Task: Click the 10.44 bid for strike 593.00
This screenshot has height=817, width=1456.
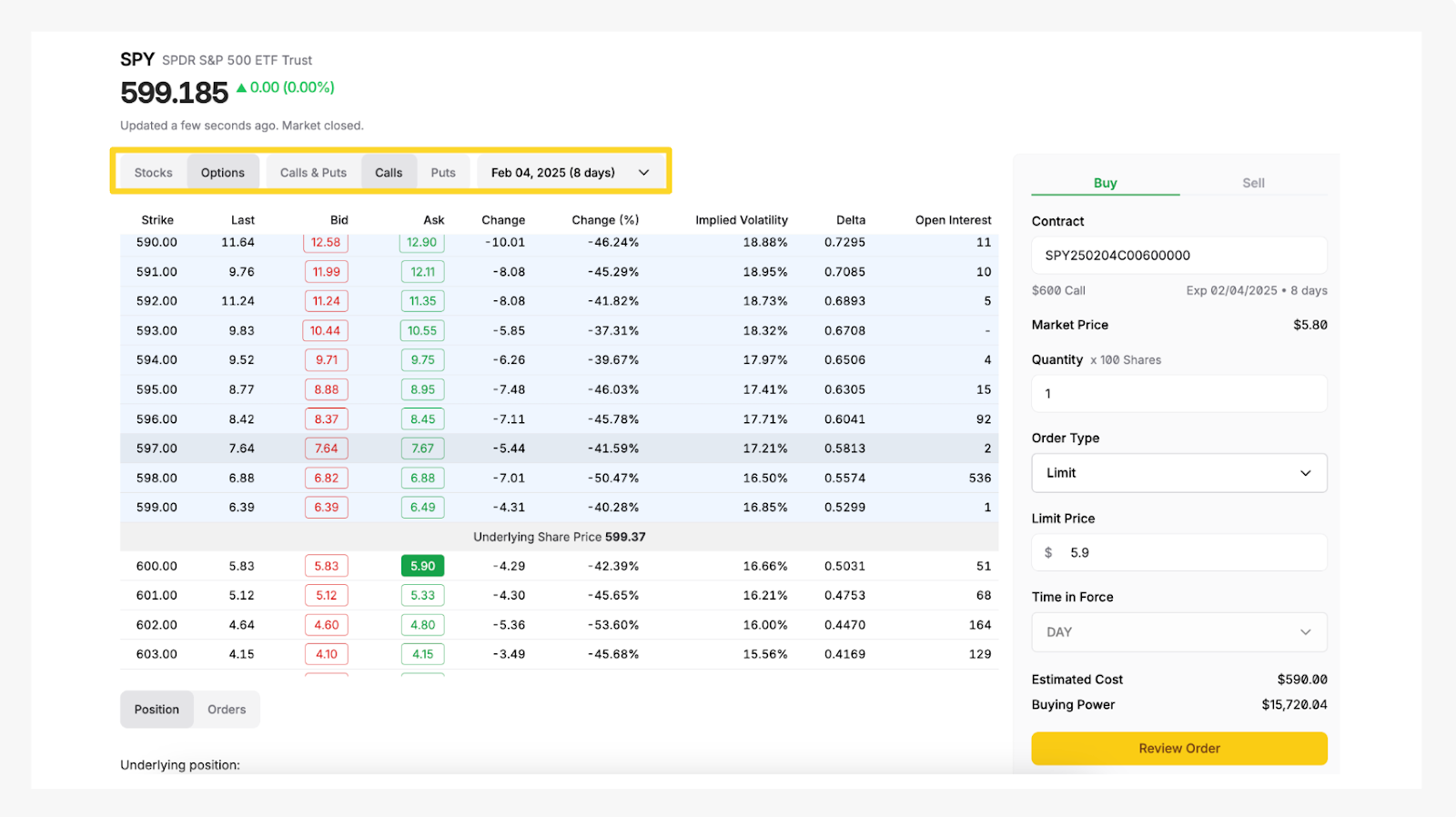Action: [326, 331]
